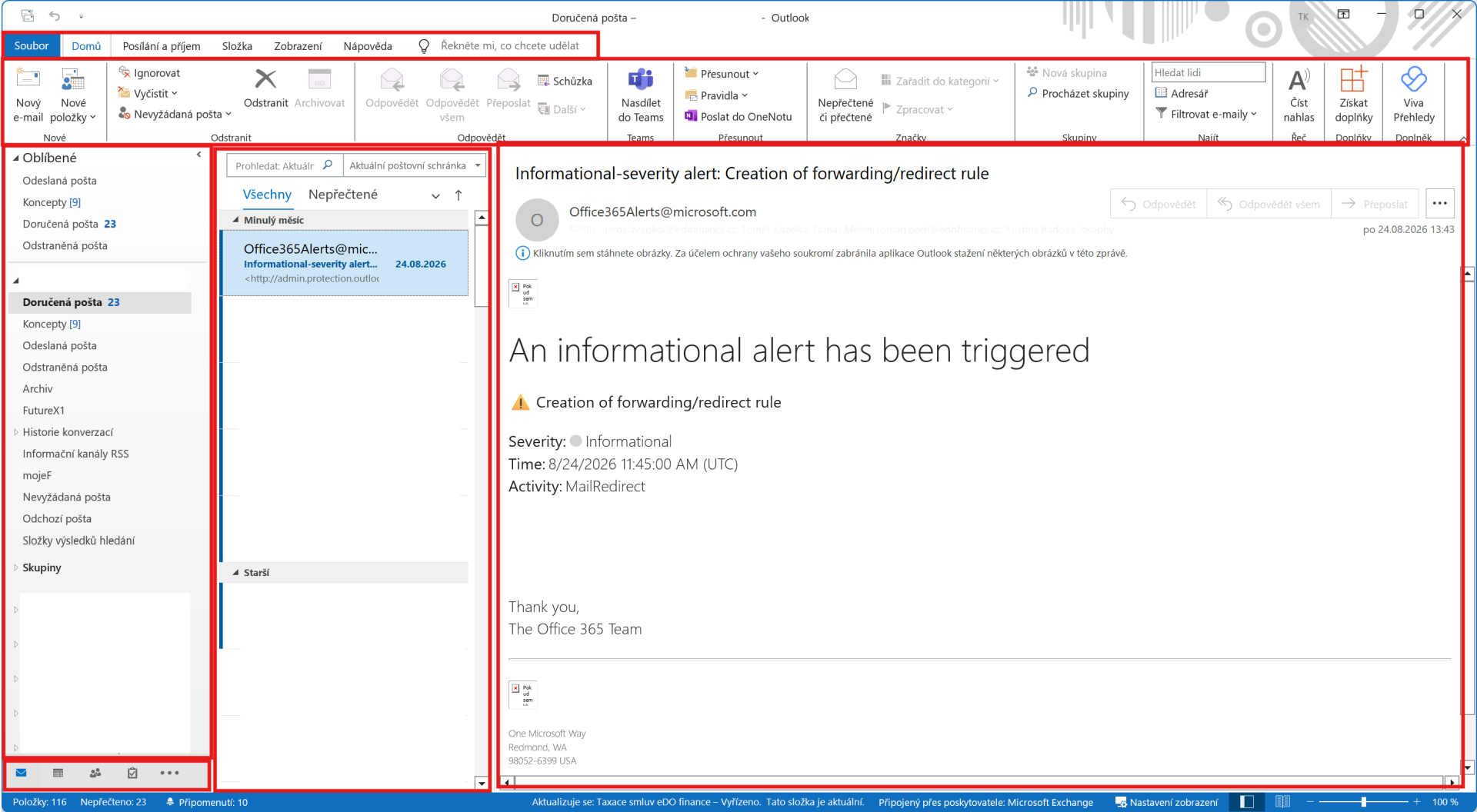Toggle sort order arrow in message list
The image size is (1477, 812).
[x=458, y=195]
